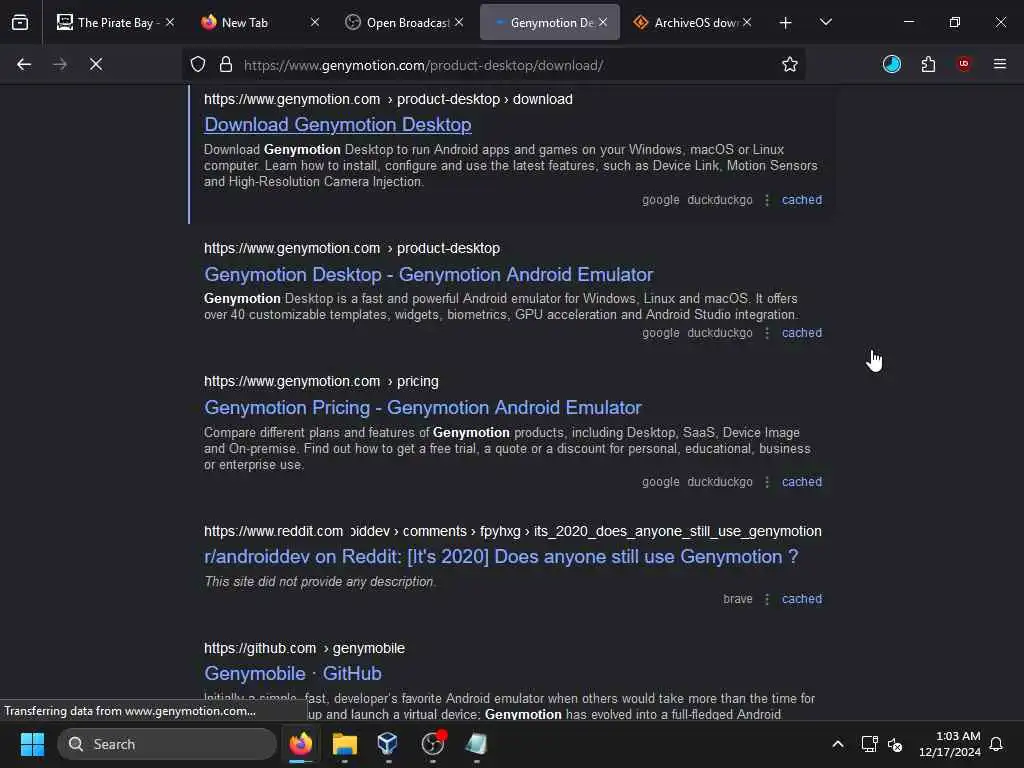Close the Genymotion tab

603,22
